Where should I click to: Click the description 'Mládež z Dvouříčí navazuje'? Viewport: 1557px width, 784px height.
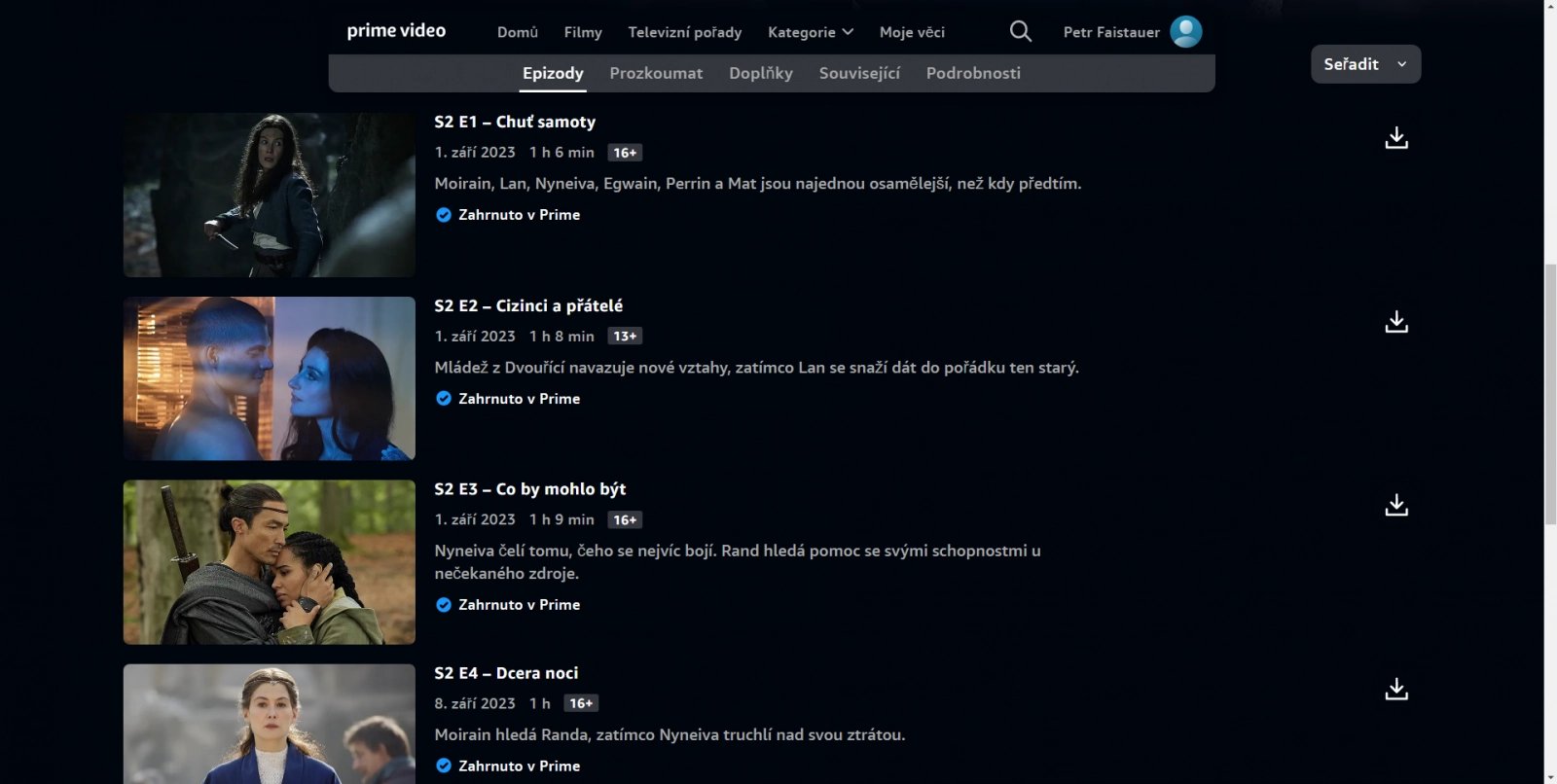[x=756, y=368]
